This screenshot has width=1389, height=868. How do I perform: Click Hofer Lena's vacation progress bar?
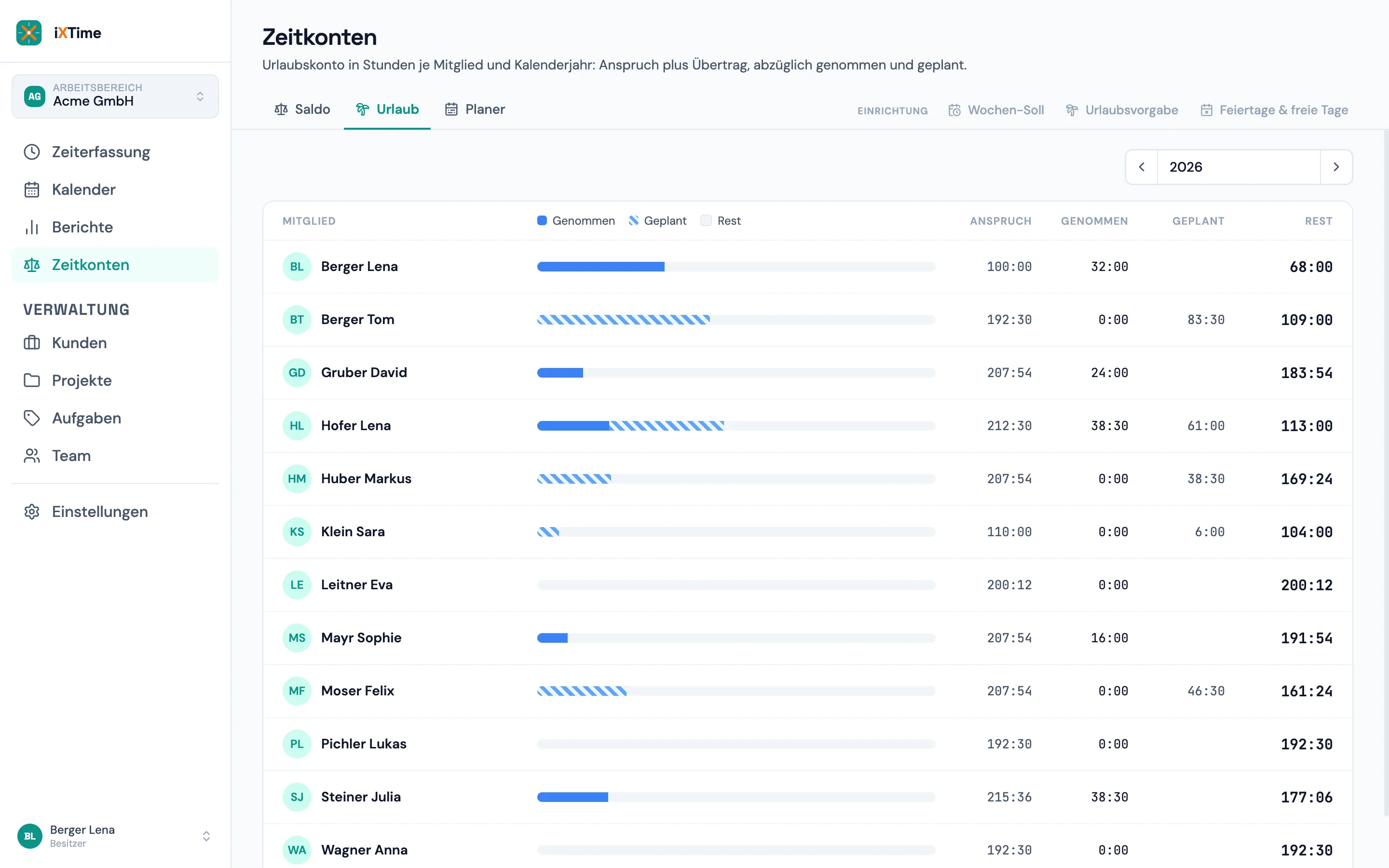tap(736, 426)
